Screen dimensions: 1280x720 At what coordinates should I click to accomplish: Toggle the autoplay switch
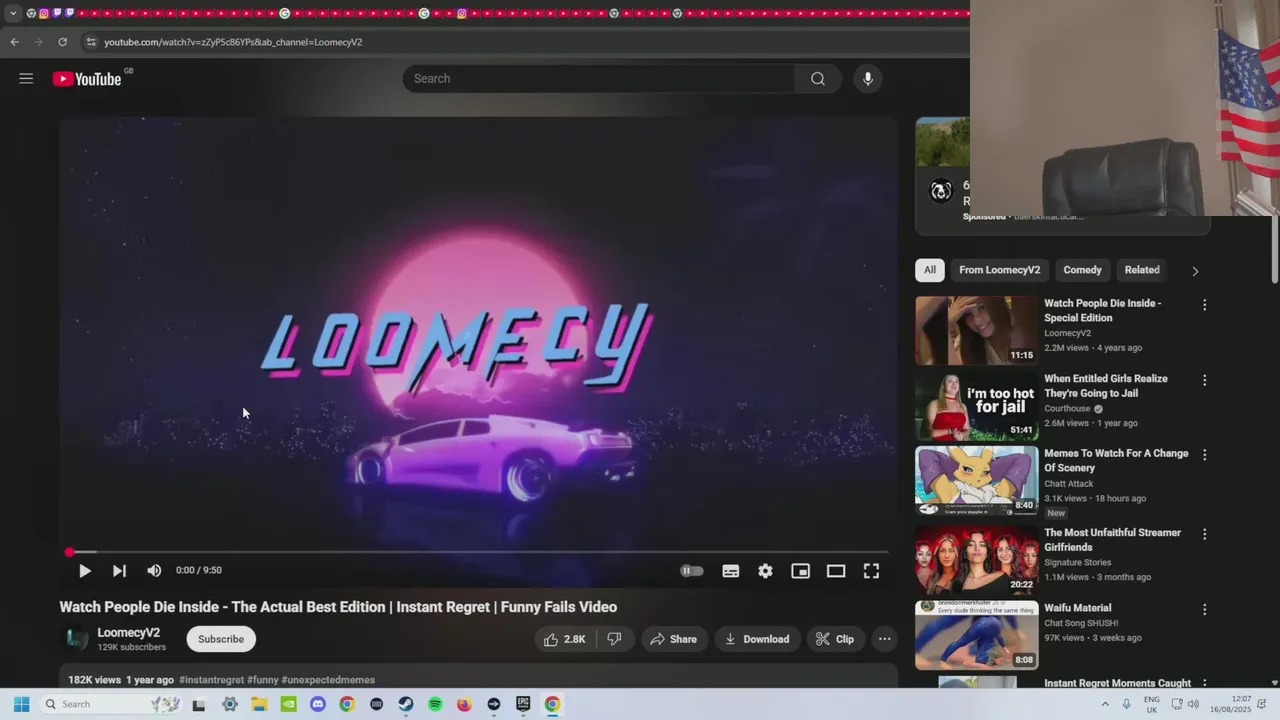(692, 571)
